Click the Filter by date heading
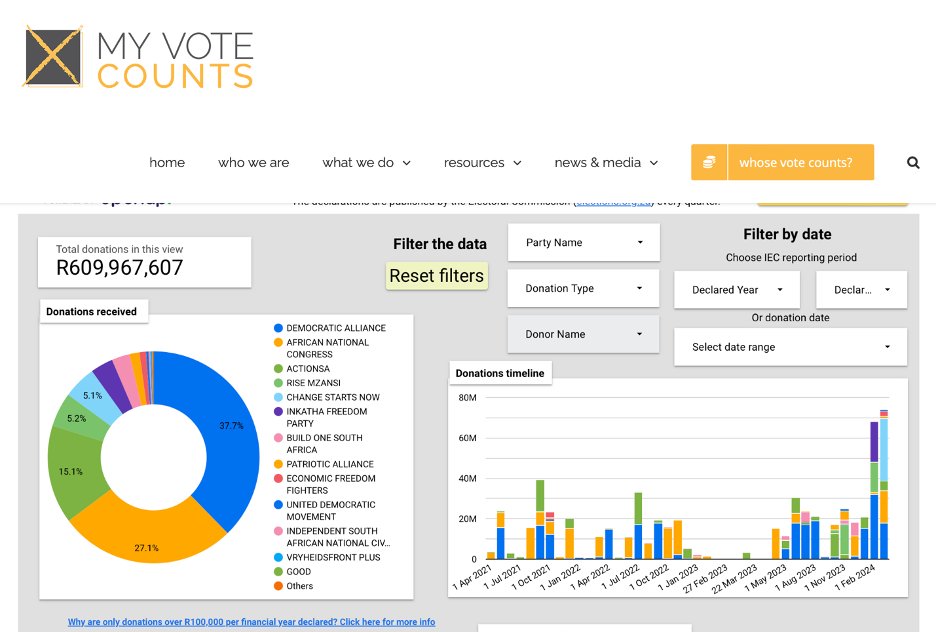The image size is (936, 632). (x=787, y=234)
